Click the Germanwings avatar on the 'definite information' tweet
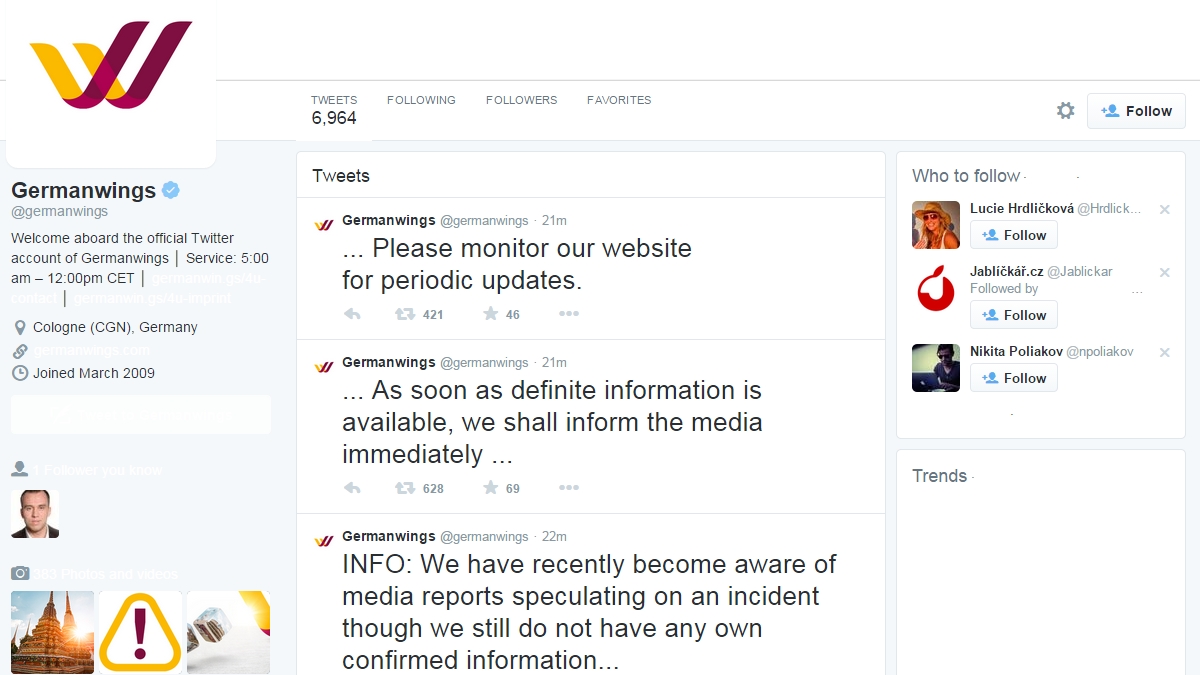Viewport: 1200px width, 675px height. pos(323,365)
